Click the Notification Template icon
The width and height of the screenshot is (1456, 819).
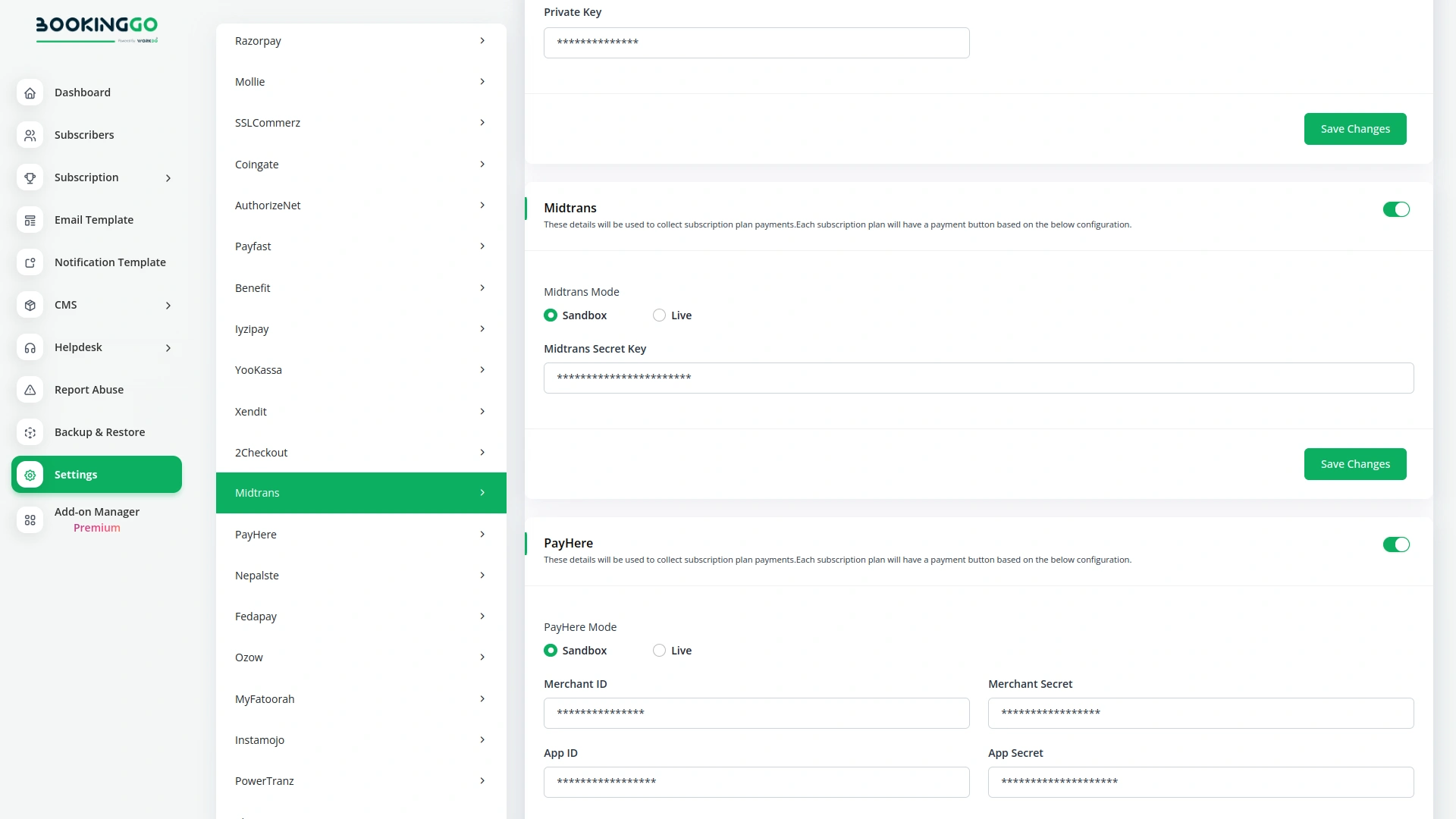30,262
